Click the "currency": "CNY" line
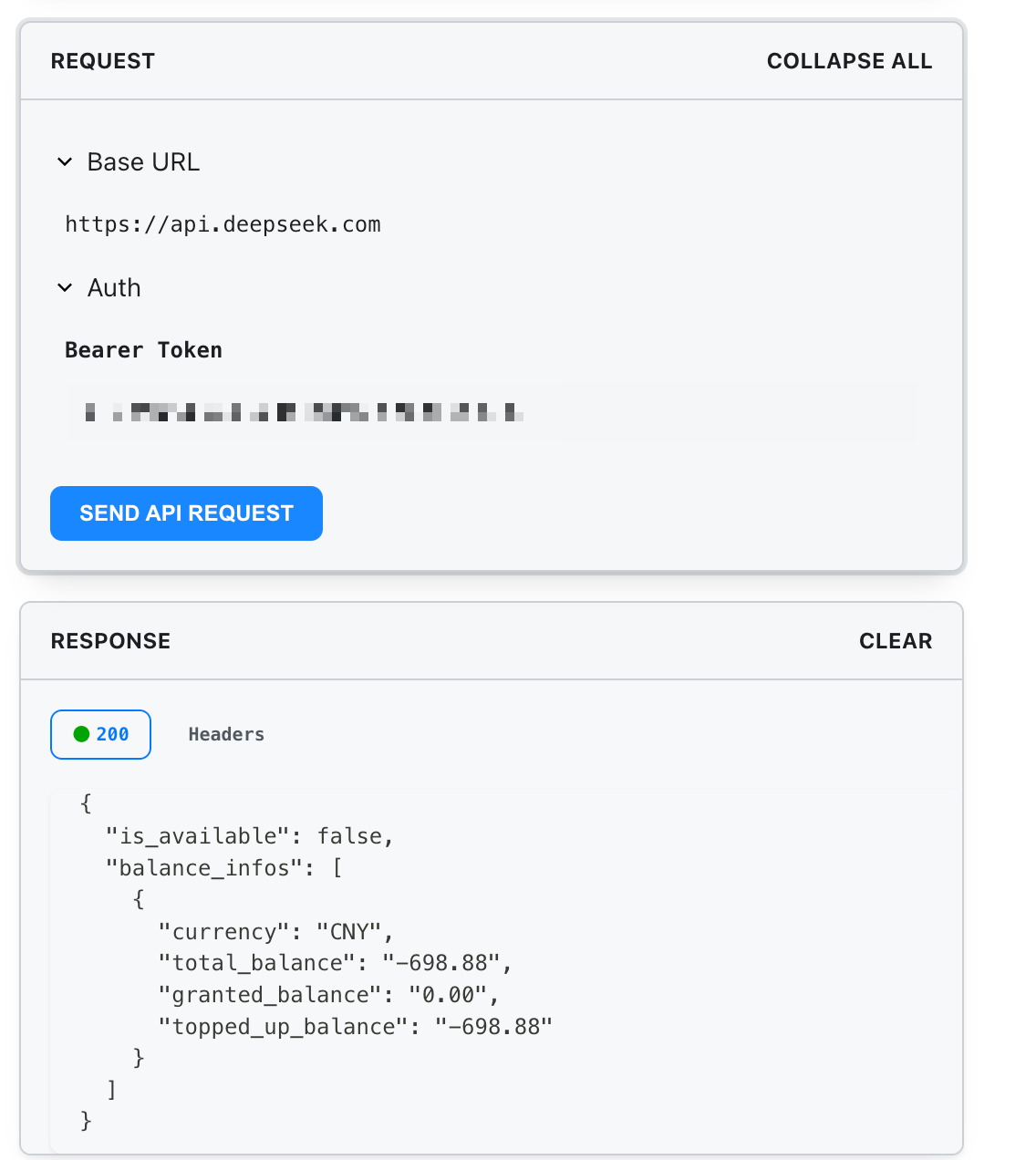 (276, 932)
